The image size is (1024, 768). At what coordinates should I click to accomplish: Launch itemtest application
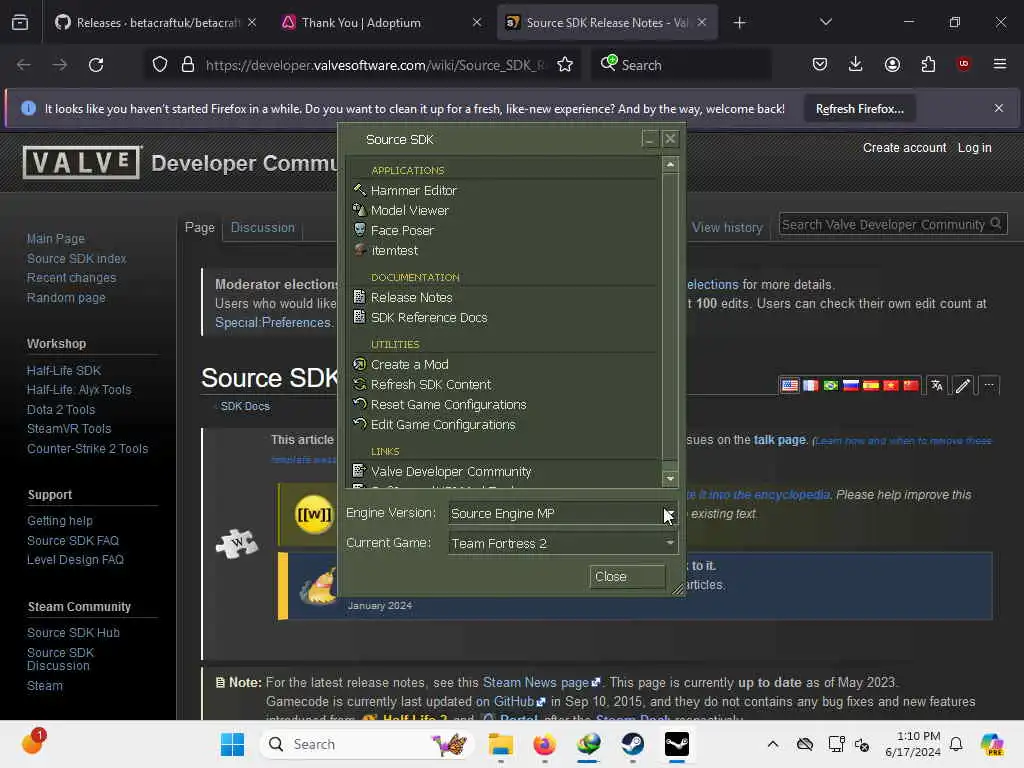394,251
